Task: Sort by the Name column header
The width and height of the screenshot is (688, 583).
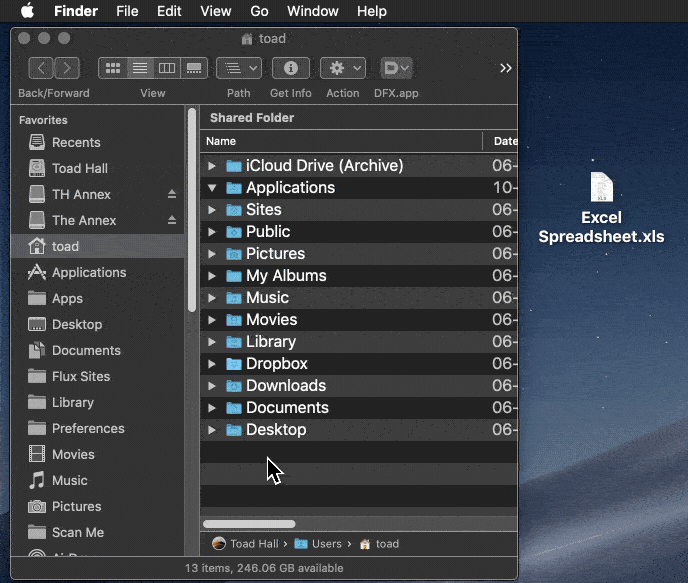Action: (x=341, y=141)
